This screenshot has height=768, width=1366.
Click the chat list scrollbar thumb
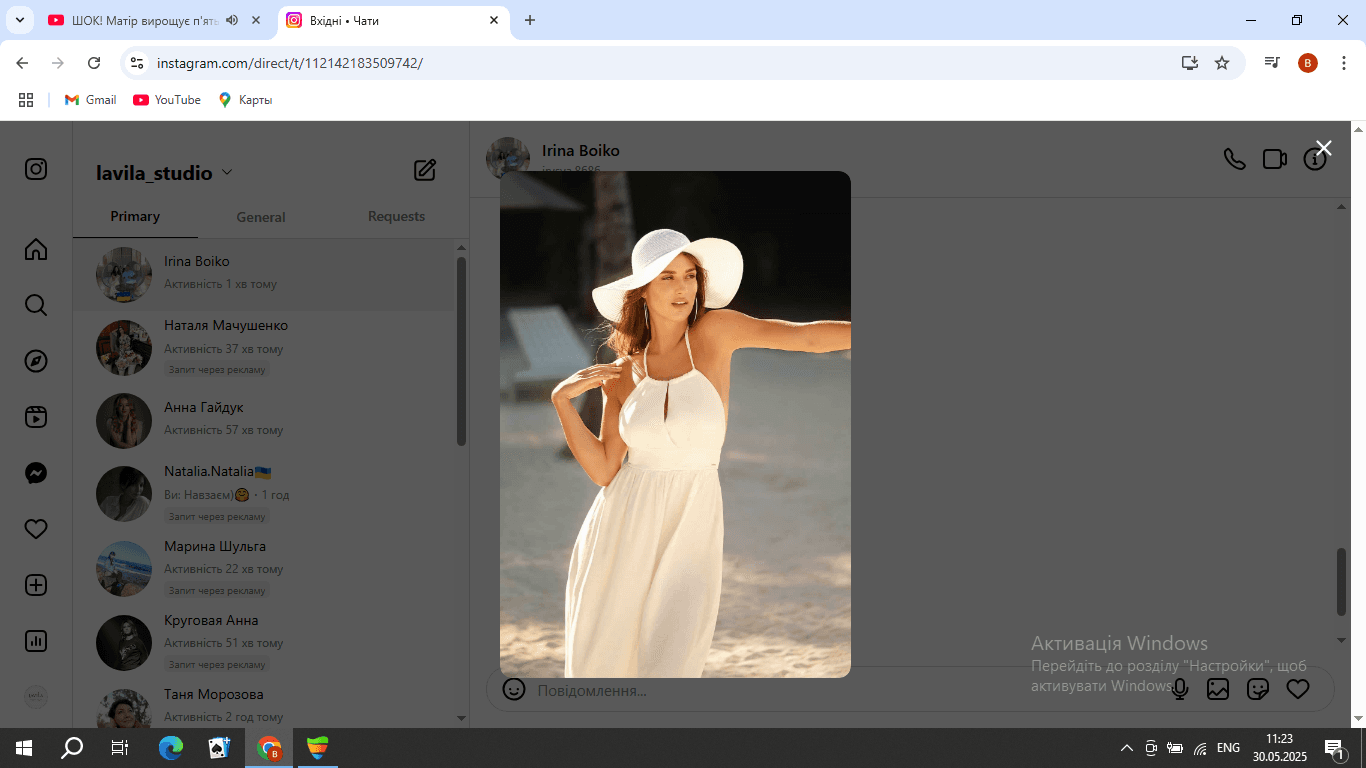click(461, 351)
